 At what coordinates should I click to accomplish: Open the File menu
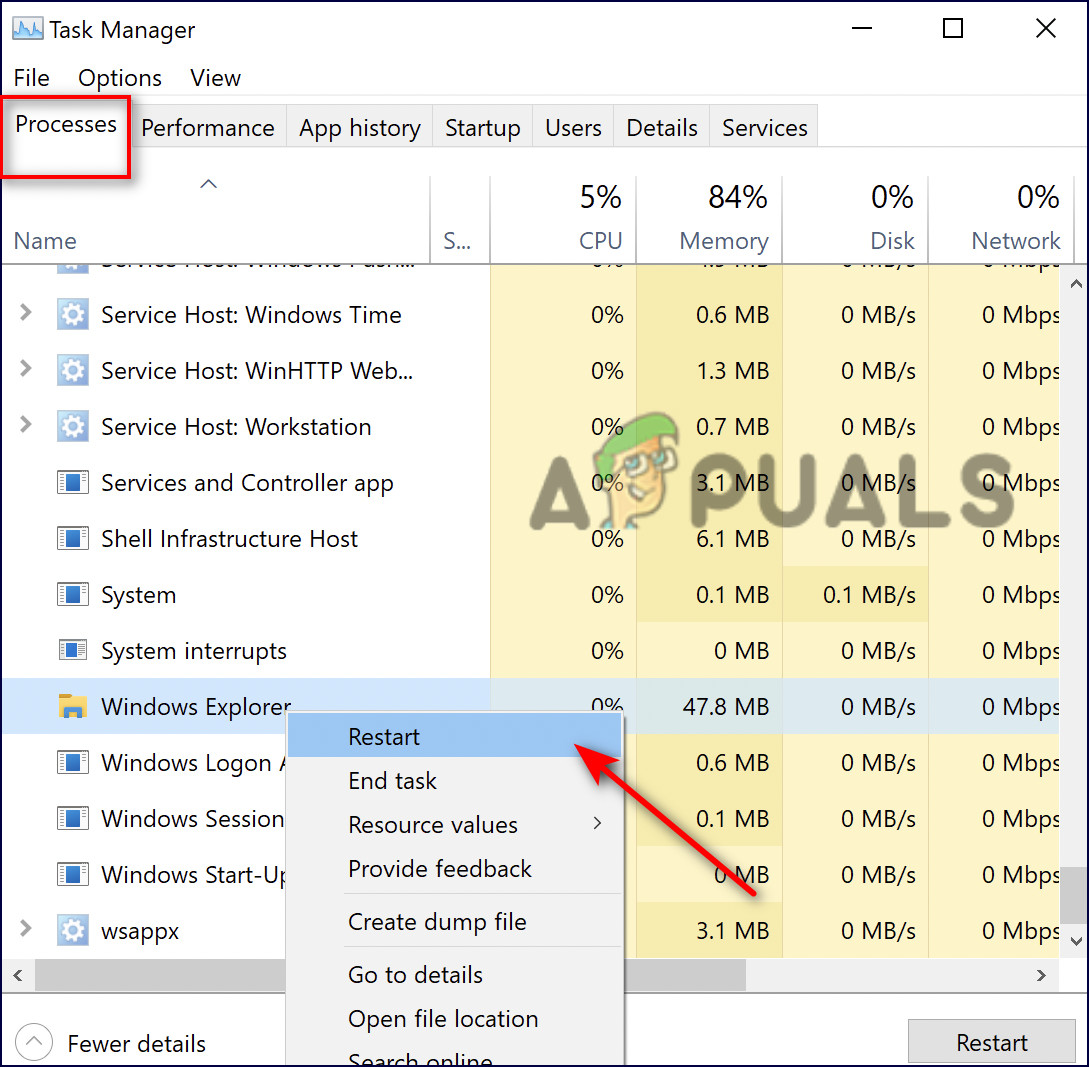tap(31, 78)
